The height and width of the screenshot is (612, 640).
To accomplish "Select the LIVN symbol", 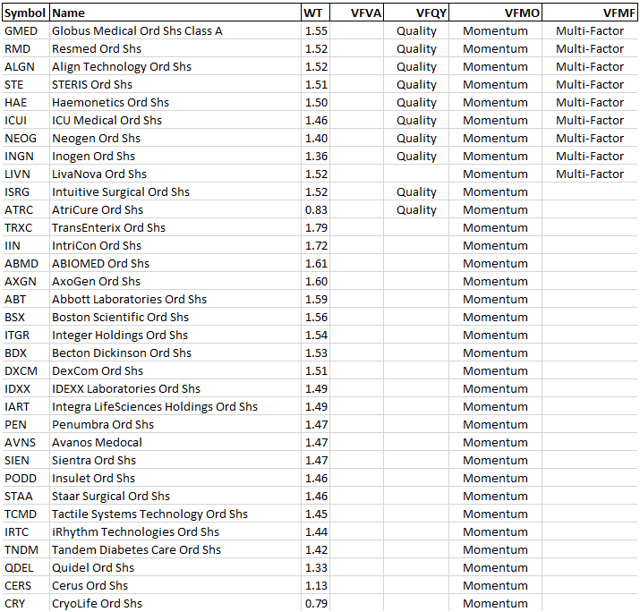I will click(x=25, y=174).
